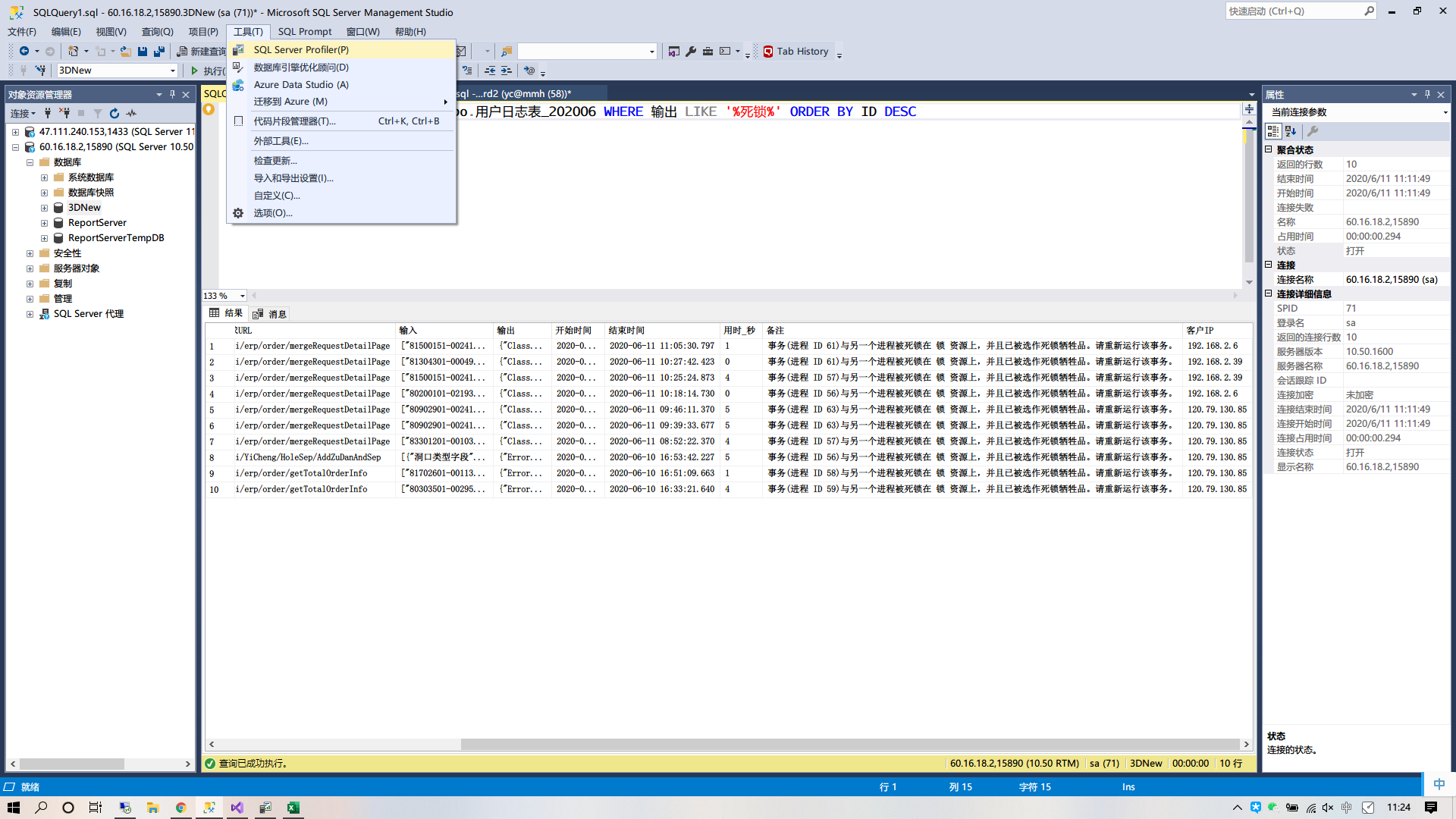1456x819 pixels.
Task: Click the Increase Indent icon in the SQL toolbar
Action: point(507,71)
